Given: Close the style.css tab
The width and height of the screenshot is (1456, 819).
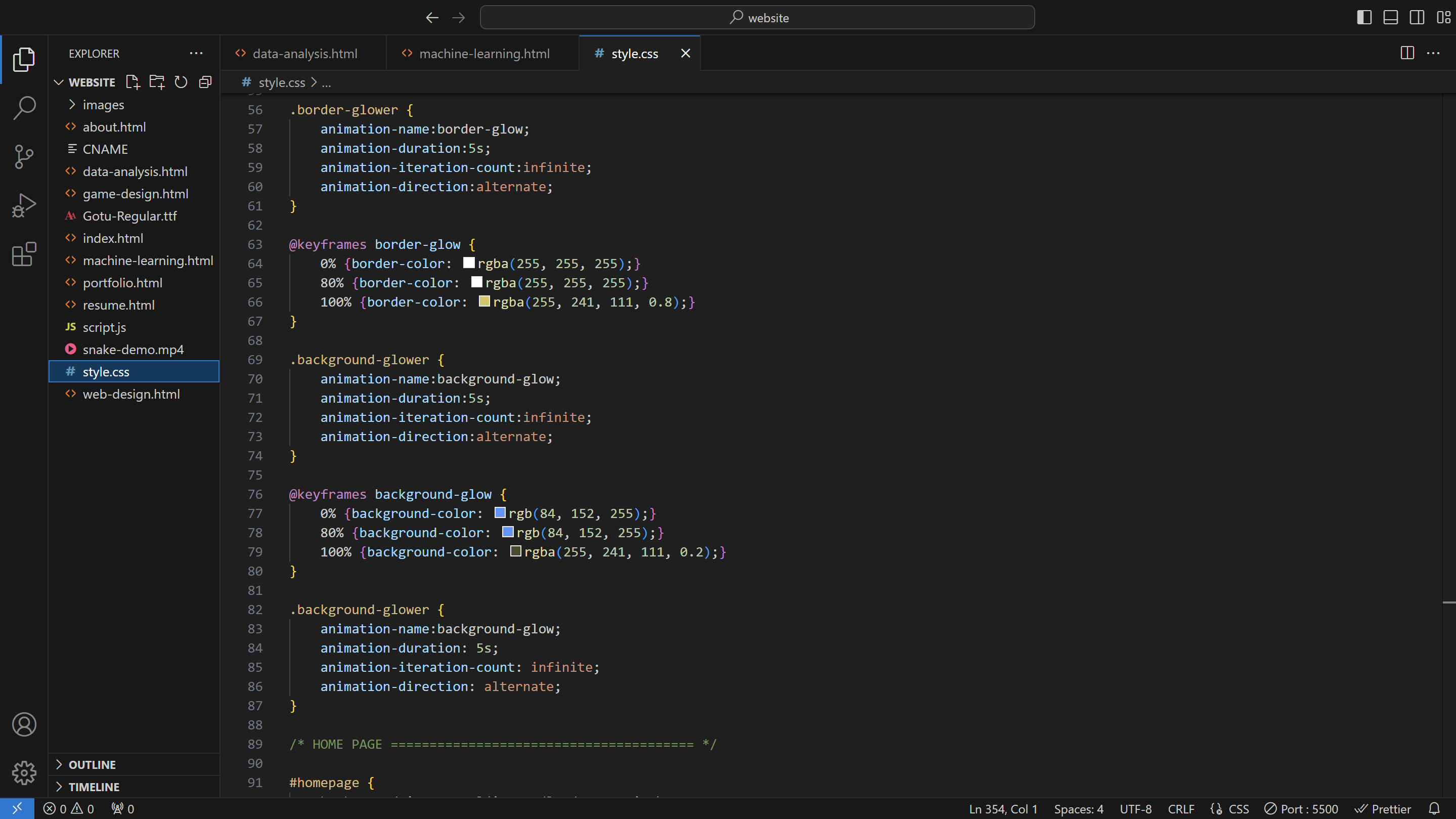Looking at the screenshot, I should pyautogui.click(x=685, y=53).
